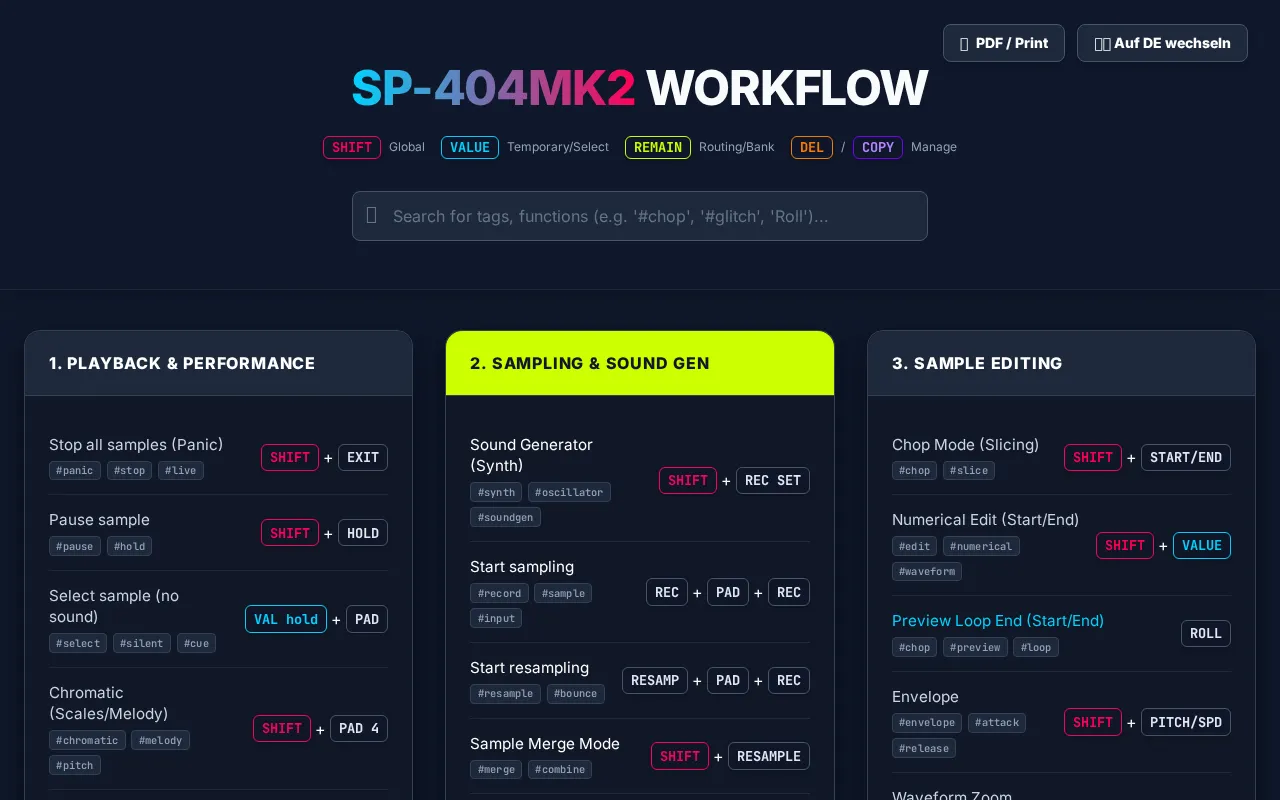Click the PITCH/SPD key badge

pyautogui.click(x=1186, y=722)
